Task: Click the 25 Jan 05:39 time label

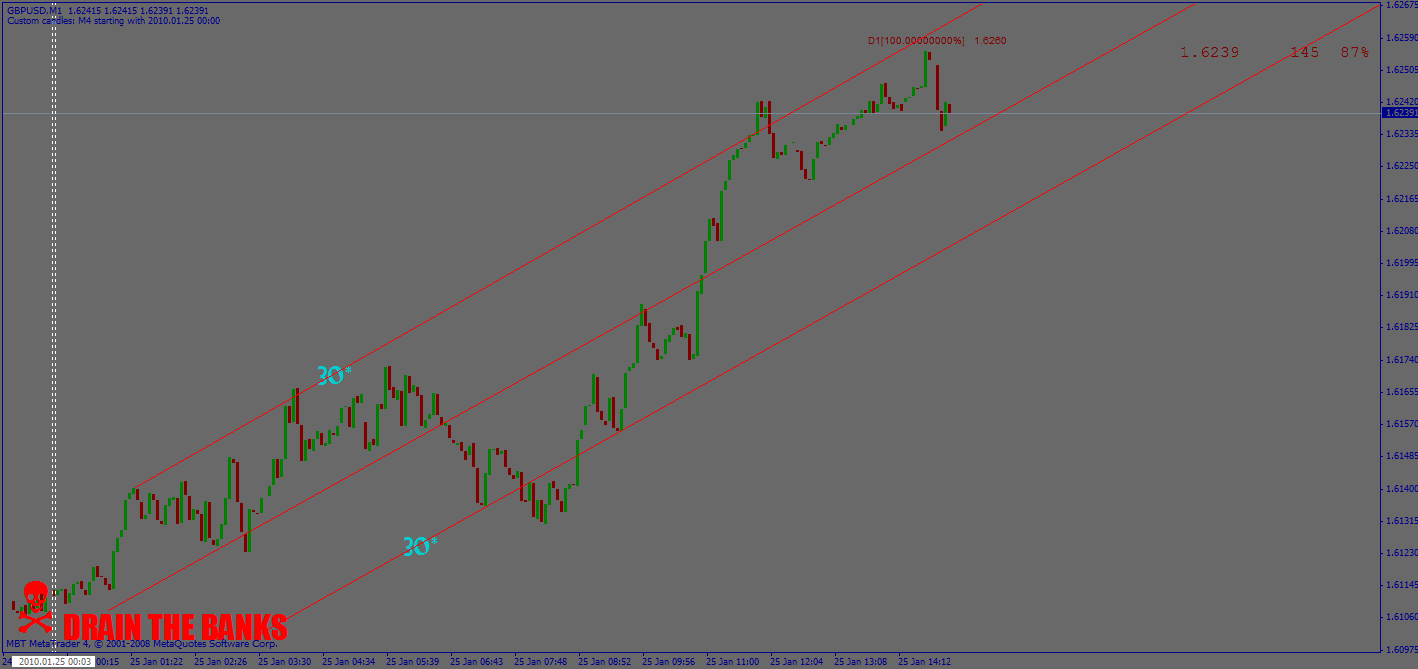Action: (412, 661)
